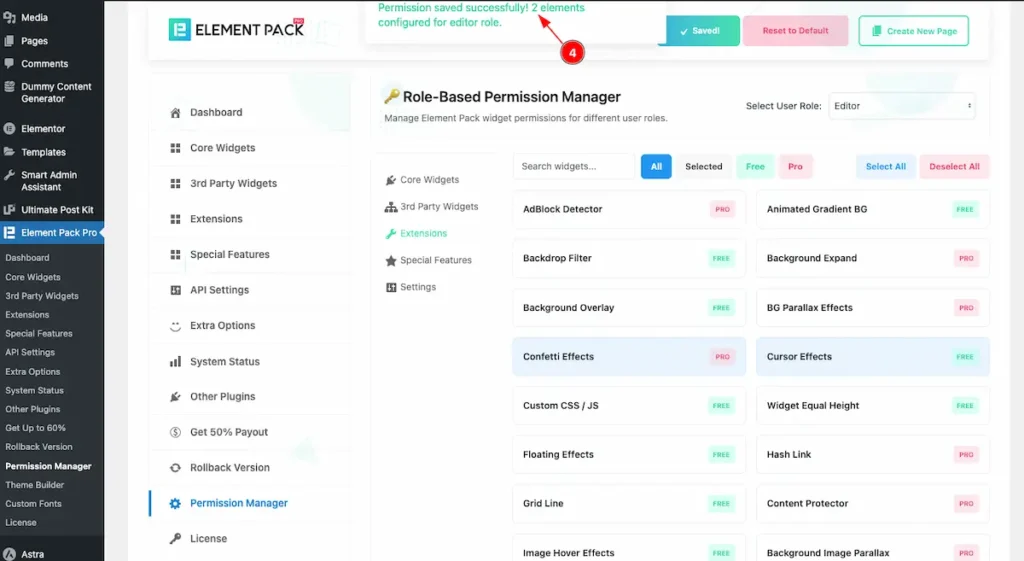Click the Rollback Version icon in sidebar

175,468
